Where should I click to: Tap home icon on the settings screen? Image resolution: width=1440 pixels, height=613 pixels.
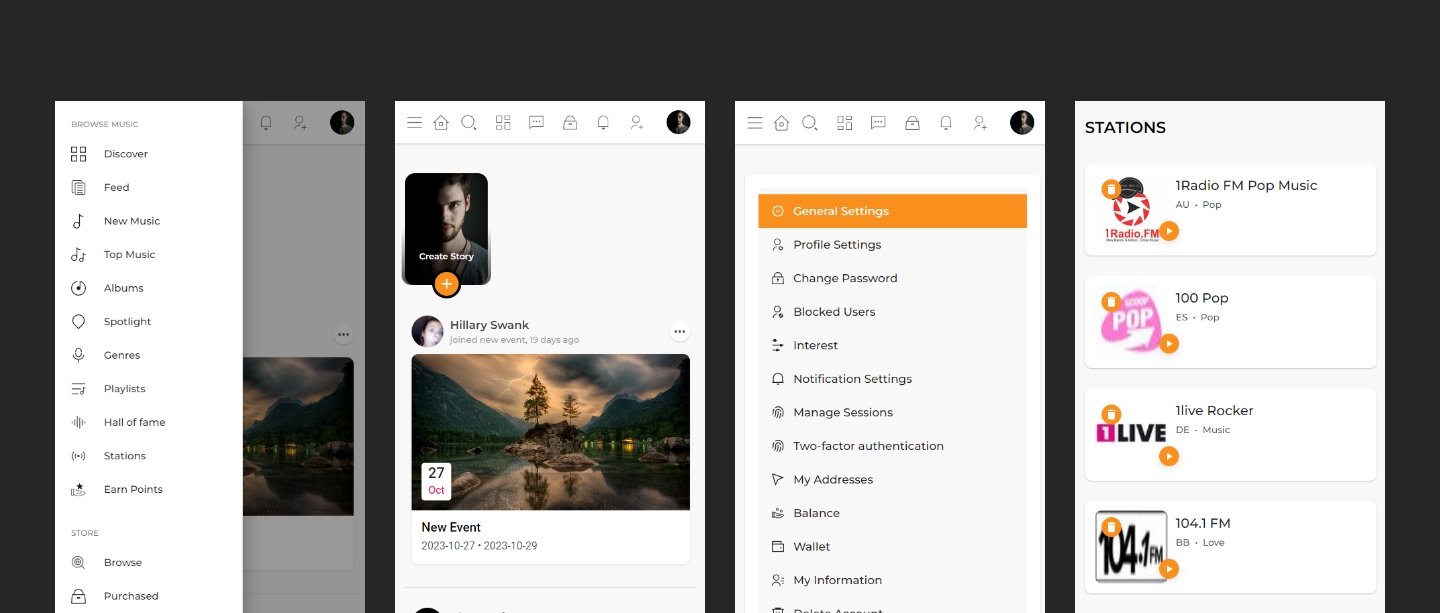point(782,123)
